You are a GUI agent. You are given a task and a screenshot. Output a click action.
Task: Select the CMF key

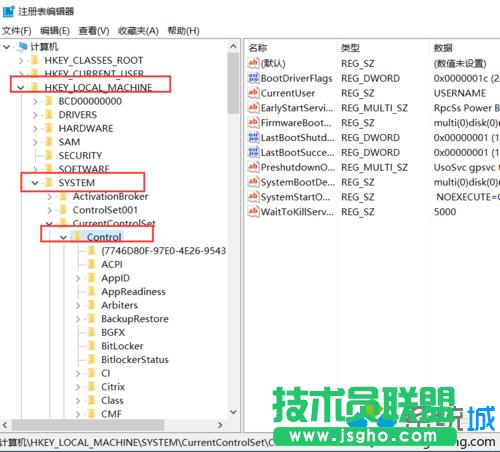point(112,414)
